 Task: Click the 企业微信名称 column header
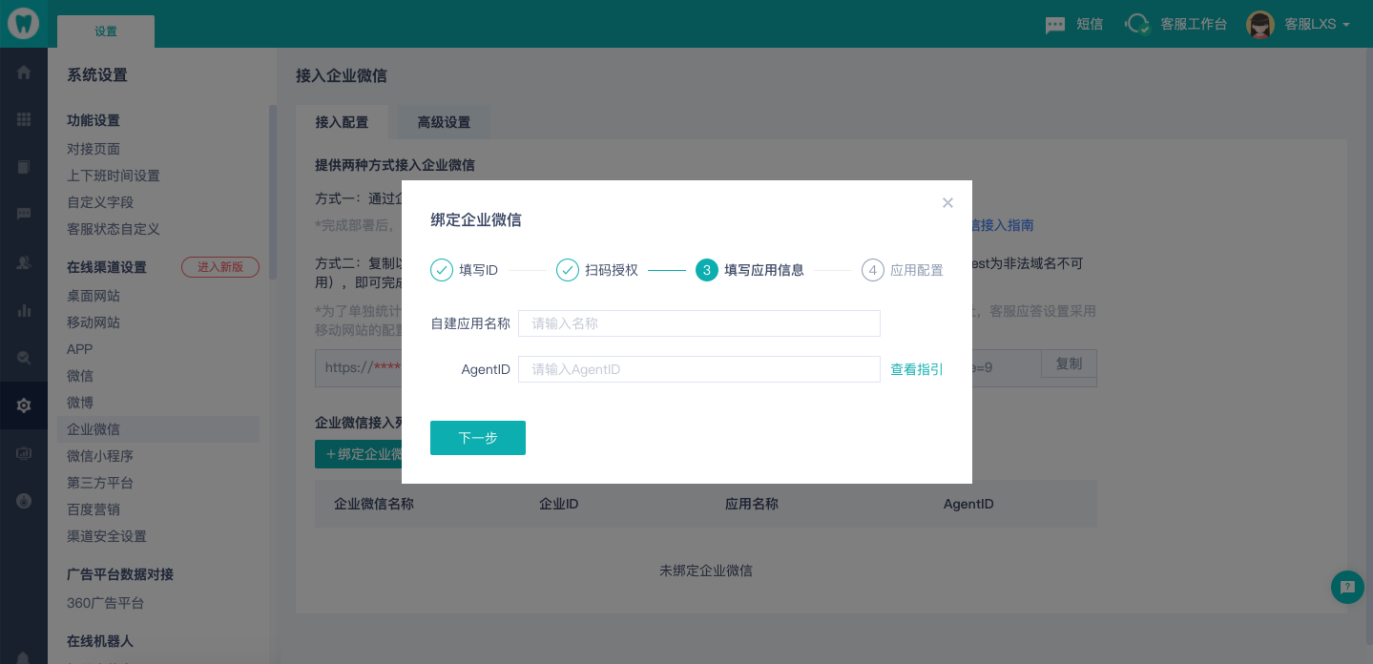pos(374,504)
